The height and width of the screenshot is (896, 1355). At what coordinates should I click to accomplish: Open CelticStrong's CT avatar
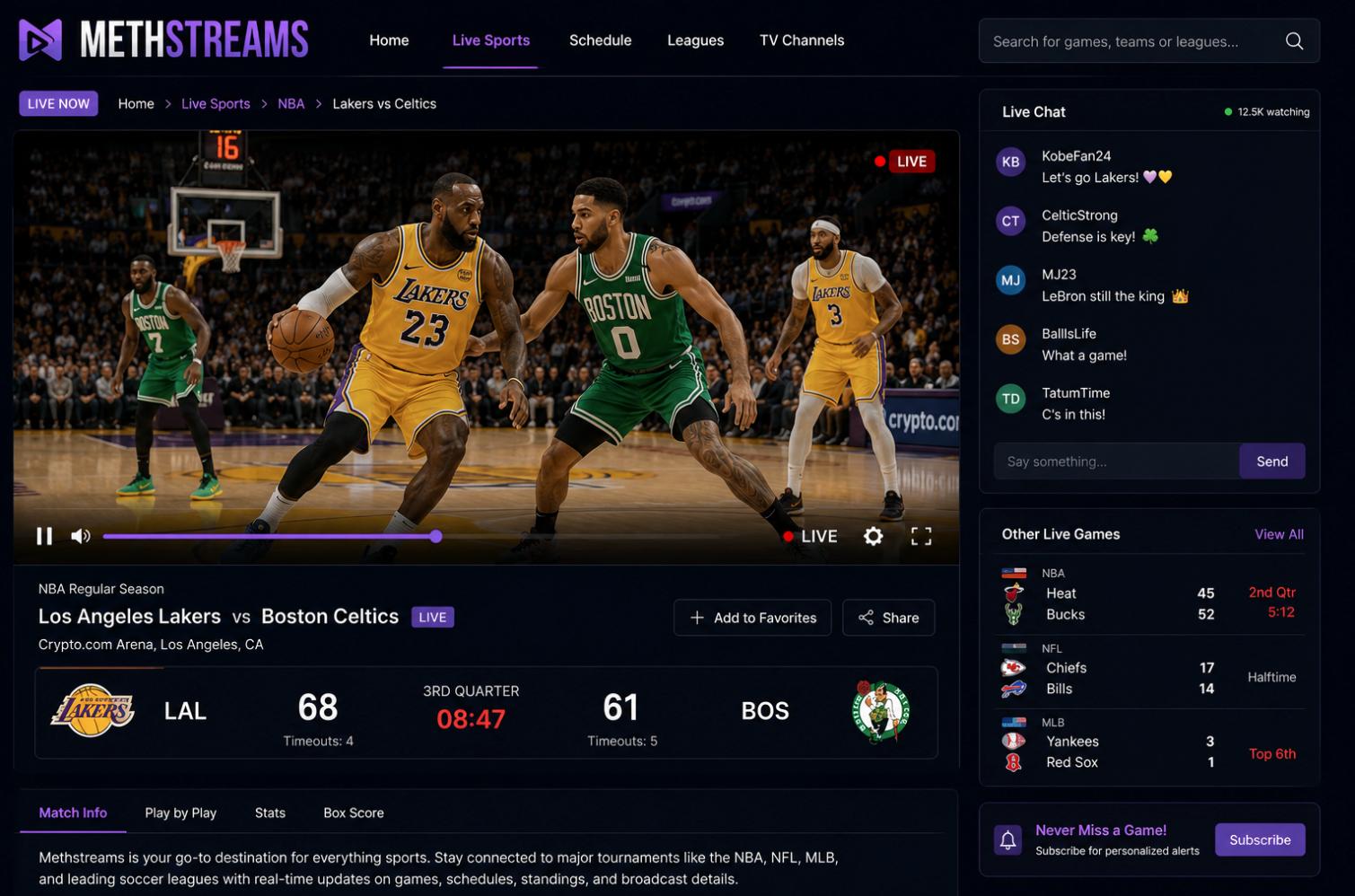click(x=1011, y=221)
